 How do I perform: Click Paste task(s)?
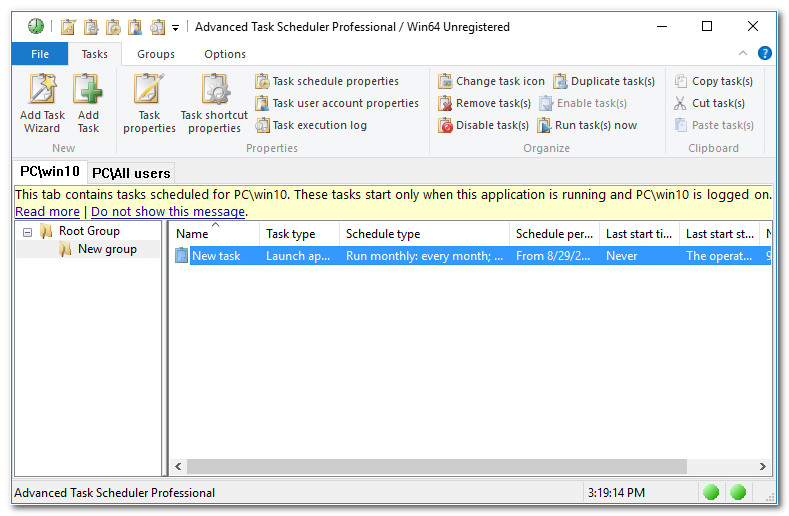(715, 125)
